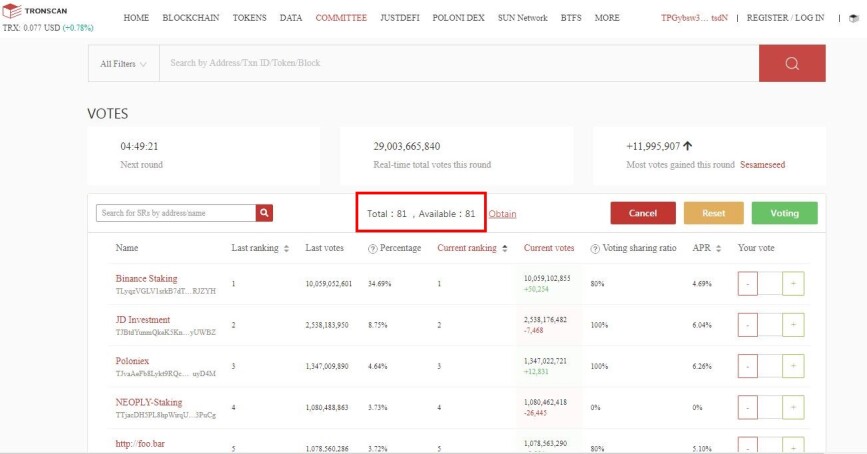Click the green Voting button

(x=784, y=213)
